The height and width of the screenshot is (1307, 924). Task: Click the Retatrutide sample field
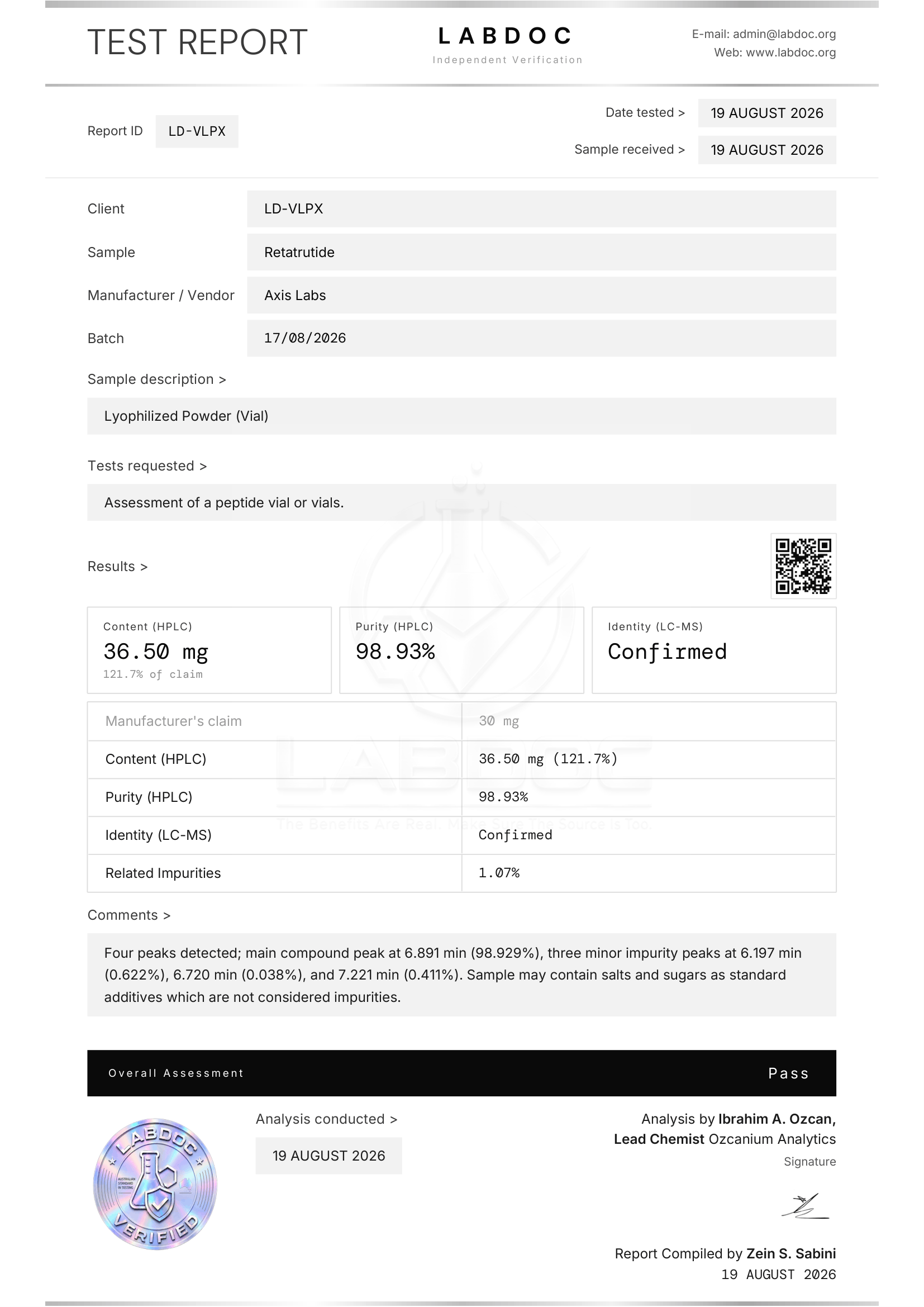541,252
